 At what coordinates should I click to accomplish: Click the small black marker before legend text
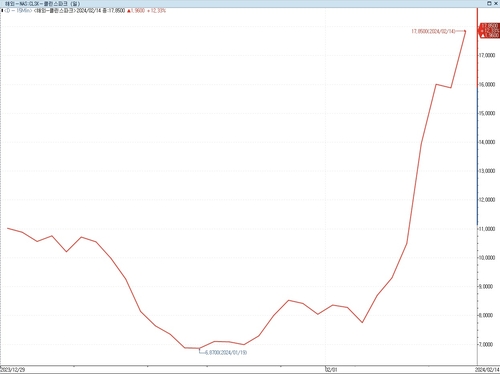point(2,11)
